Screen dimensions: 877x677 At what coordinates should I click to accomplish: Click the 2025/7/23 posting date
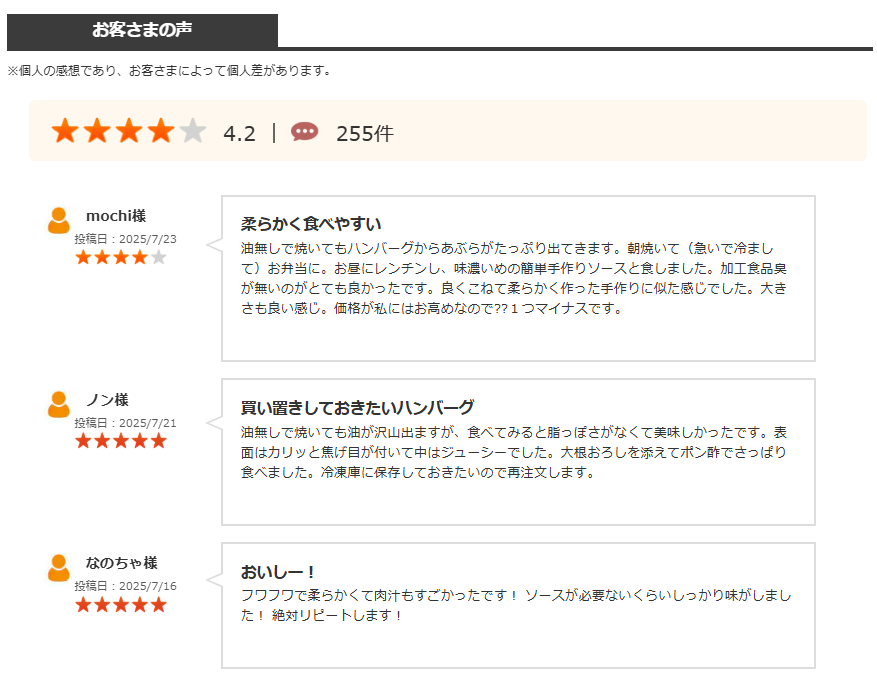click(148, 239)
